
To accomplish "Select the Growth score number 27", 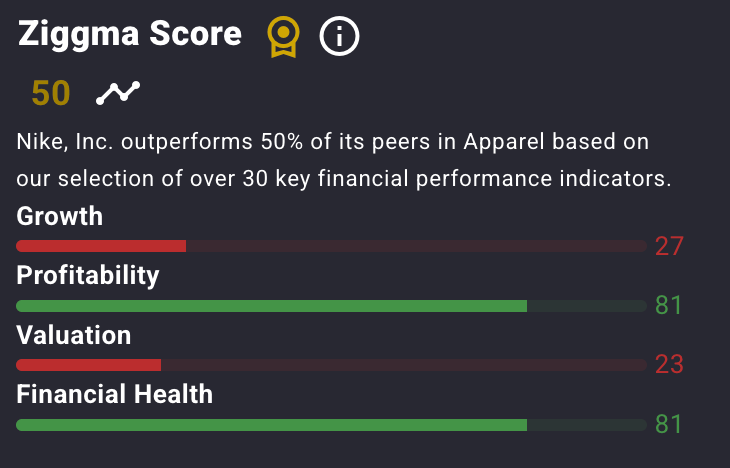I will pos(669,246).
